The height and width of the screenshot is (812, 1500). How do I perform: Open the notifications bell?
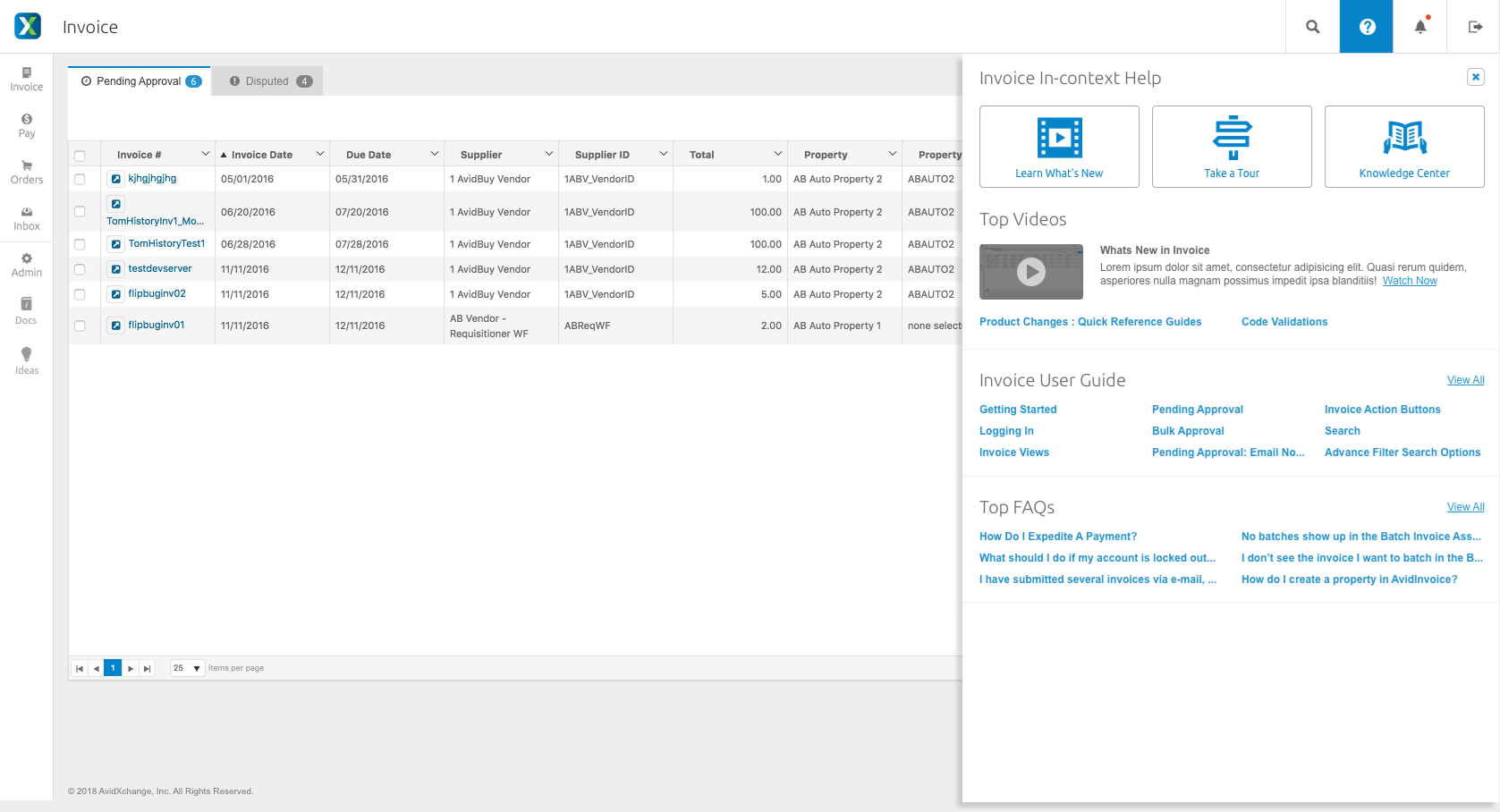coord(1420,27)
